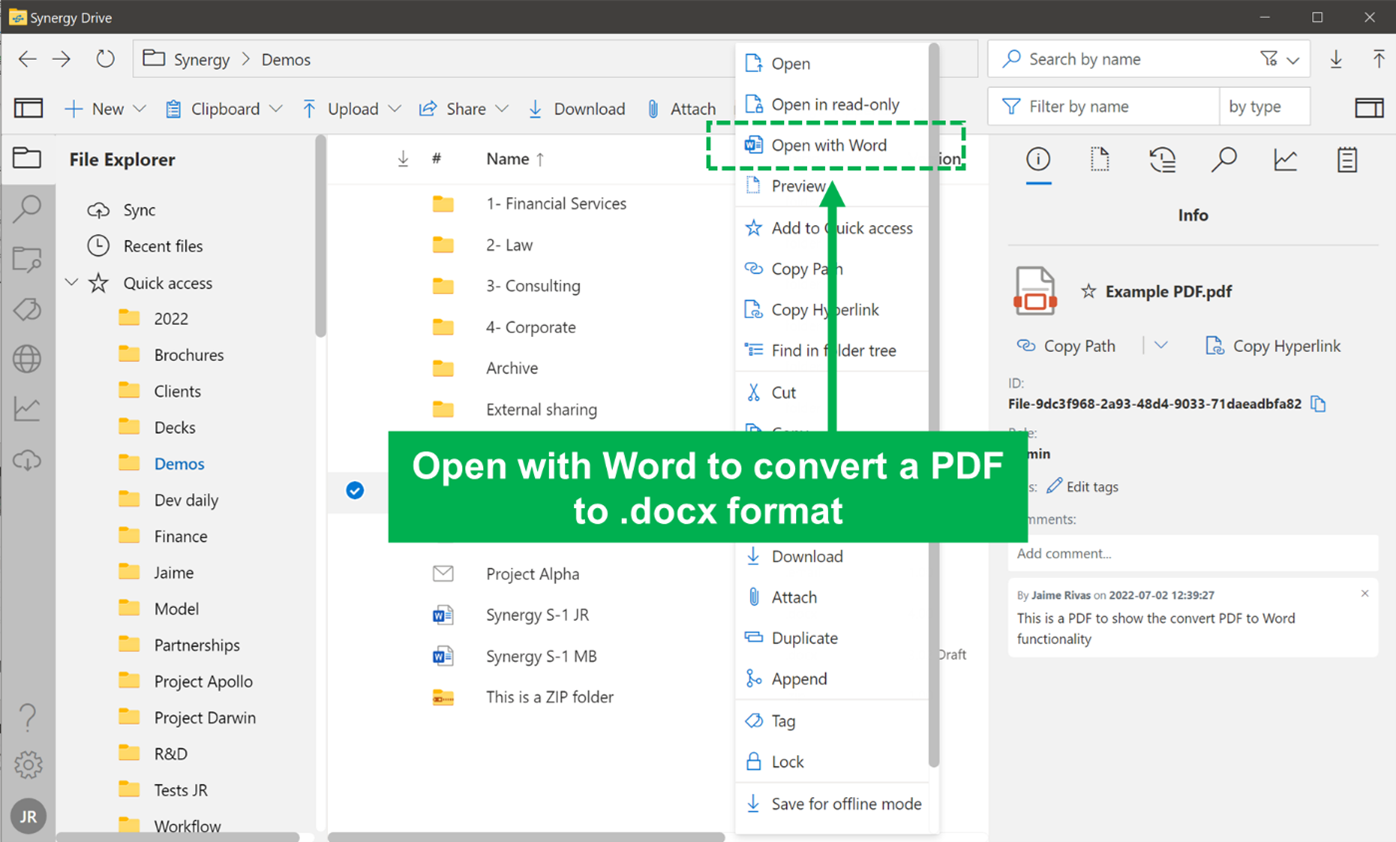Toggle the right details pane layout icon
Viewport: 1396px width, 842px height.
point(1369,107)
